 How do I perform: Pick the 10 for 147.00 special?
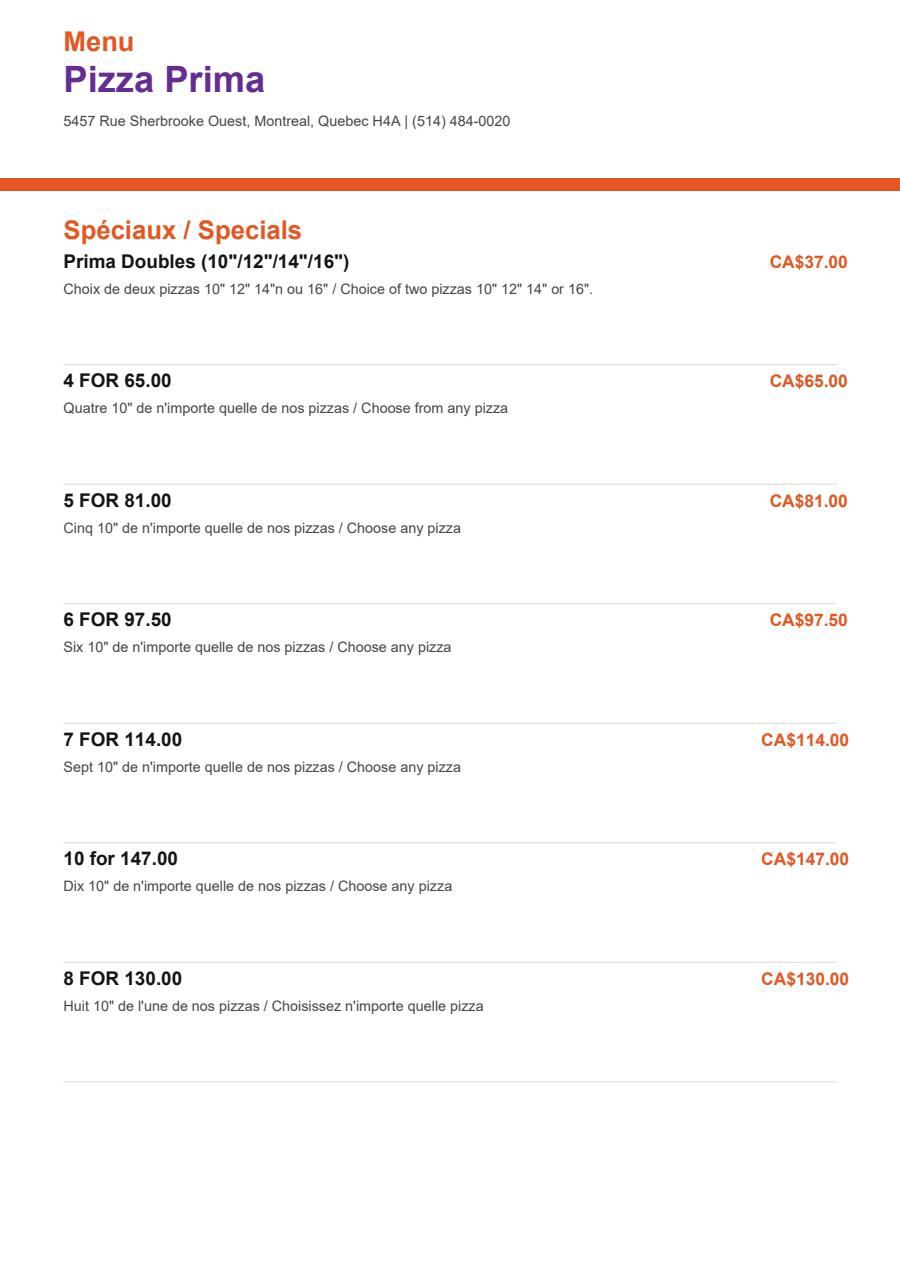click(x=121, y=859)
